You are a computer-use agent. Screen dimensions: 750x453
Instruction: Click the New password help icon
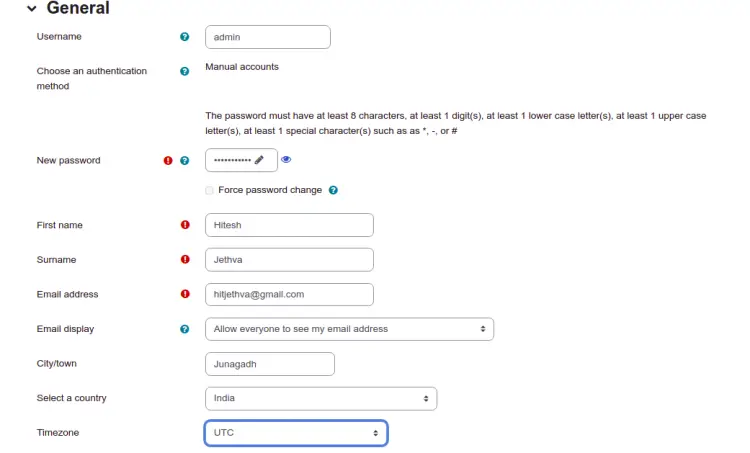185,161
